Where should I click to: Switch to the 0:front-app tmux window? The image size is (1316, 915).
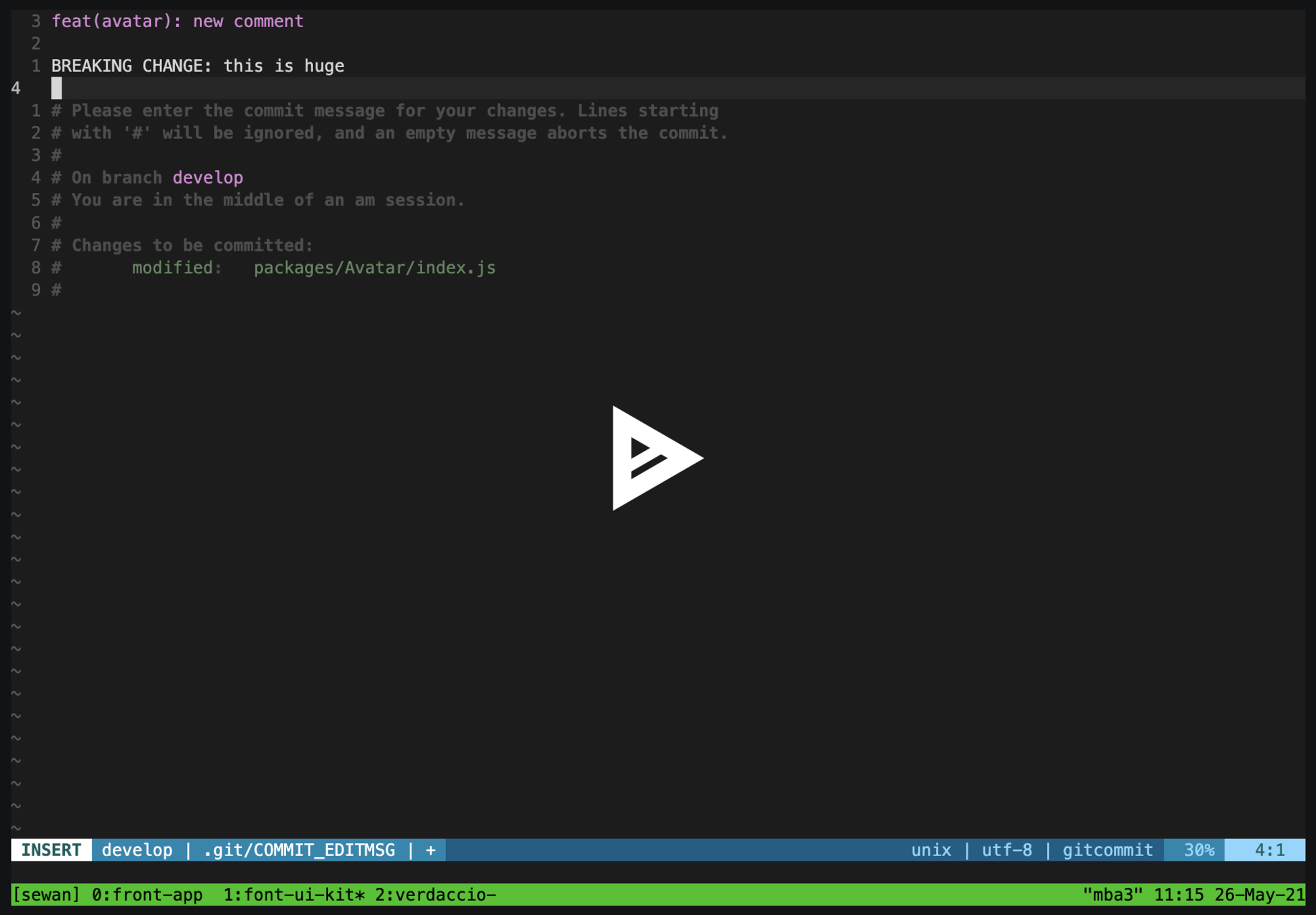[147, 895]
